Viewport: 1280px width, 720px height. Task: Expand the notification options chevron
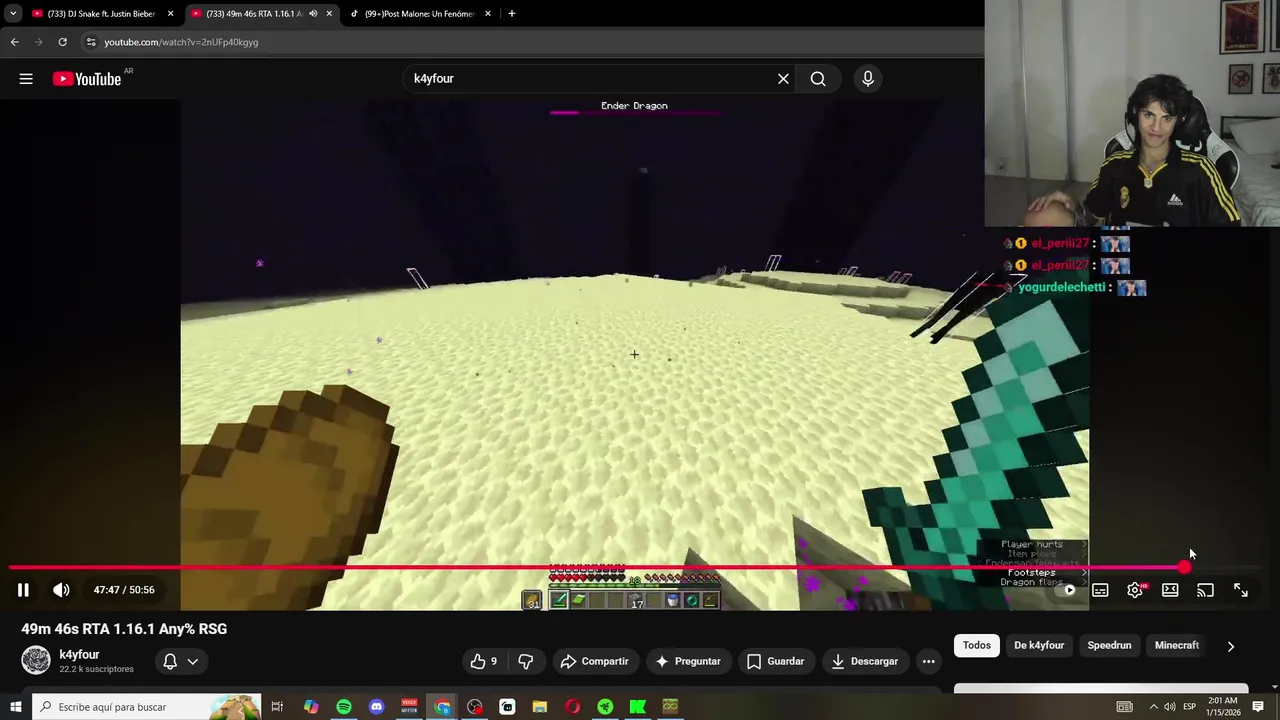point(193,661)
